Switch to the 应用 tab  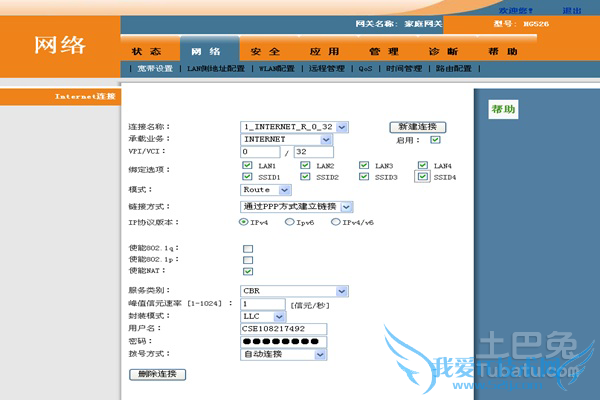(x=324, y=52)
